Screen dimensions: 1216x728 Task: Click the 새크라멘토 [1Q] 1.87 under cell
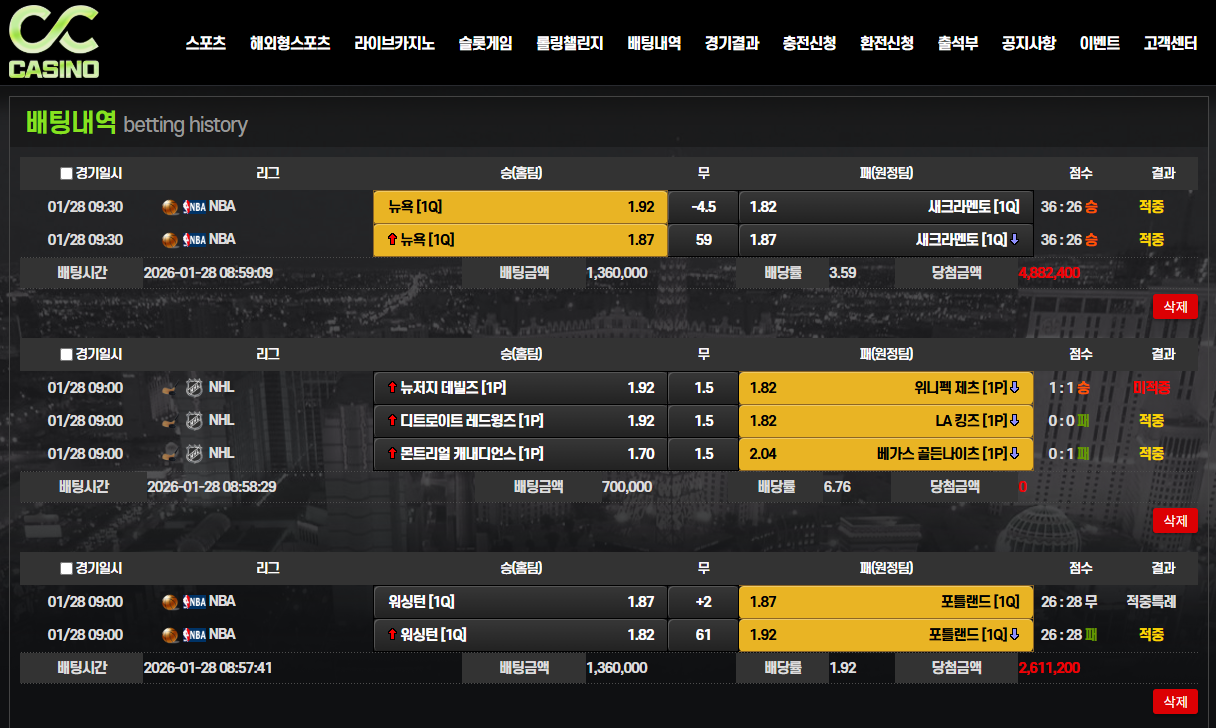886,240
